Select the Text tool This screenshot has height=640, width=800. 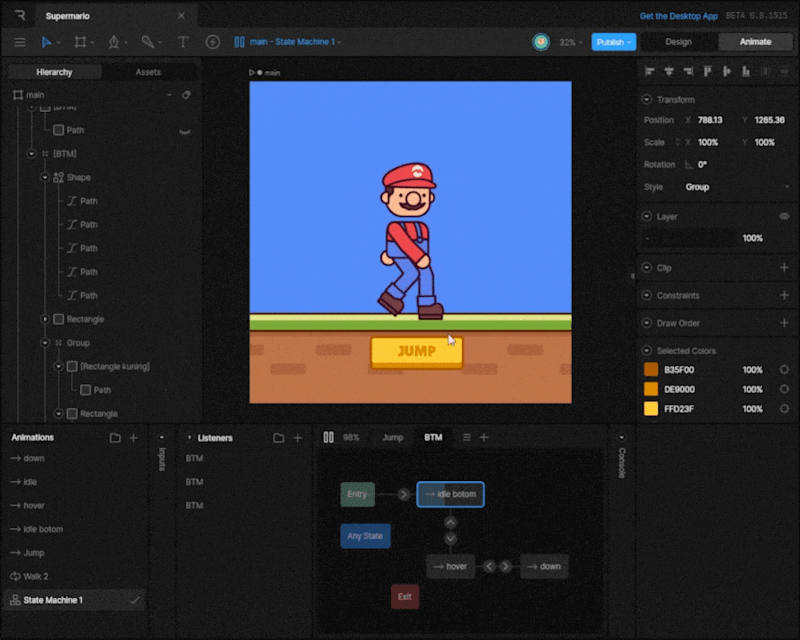183,42
